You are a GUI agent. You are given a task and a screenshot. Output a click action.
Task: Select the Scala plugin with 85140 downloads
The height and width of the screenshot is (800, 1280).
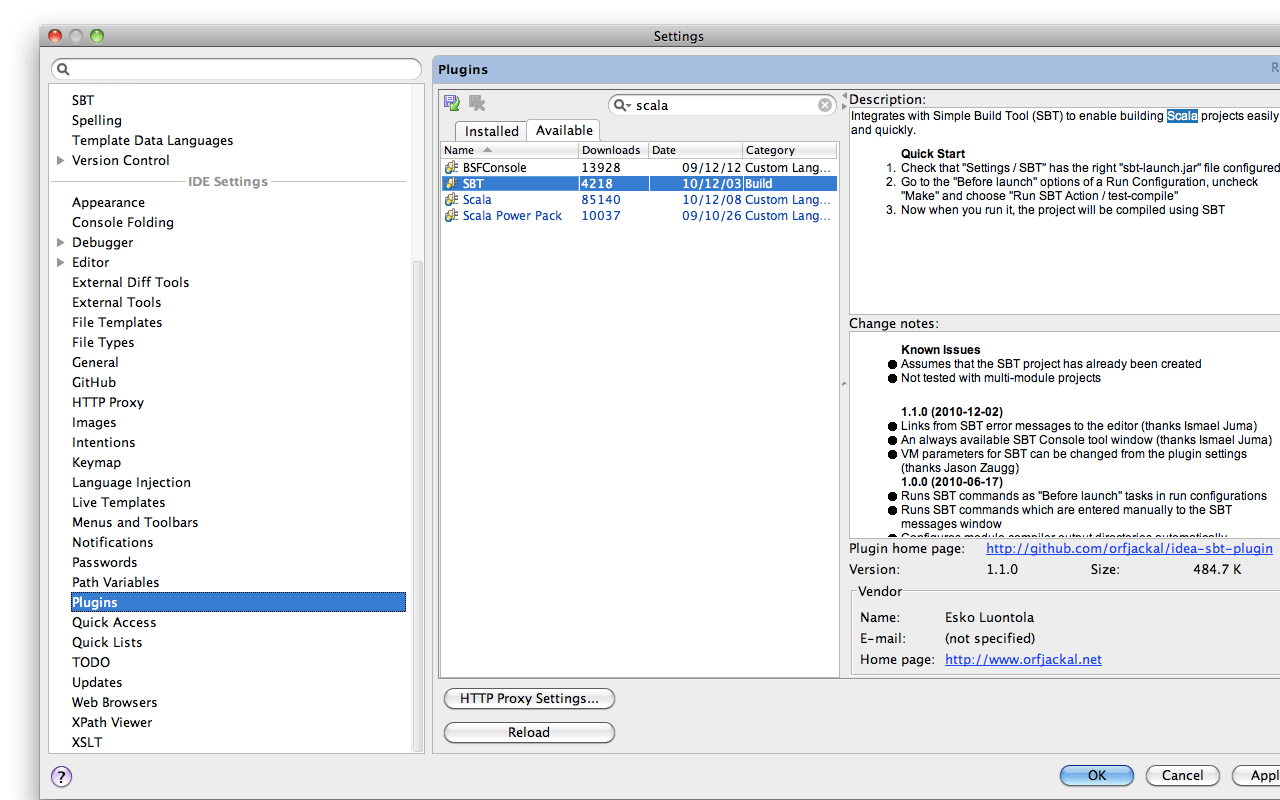pos(639,200)
